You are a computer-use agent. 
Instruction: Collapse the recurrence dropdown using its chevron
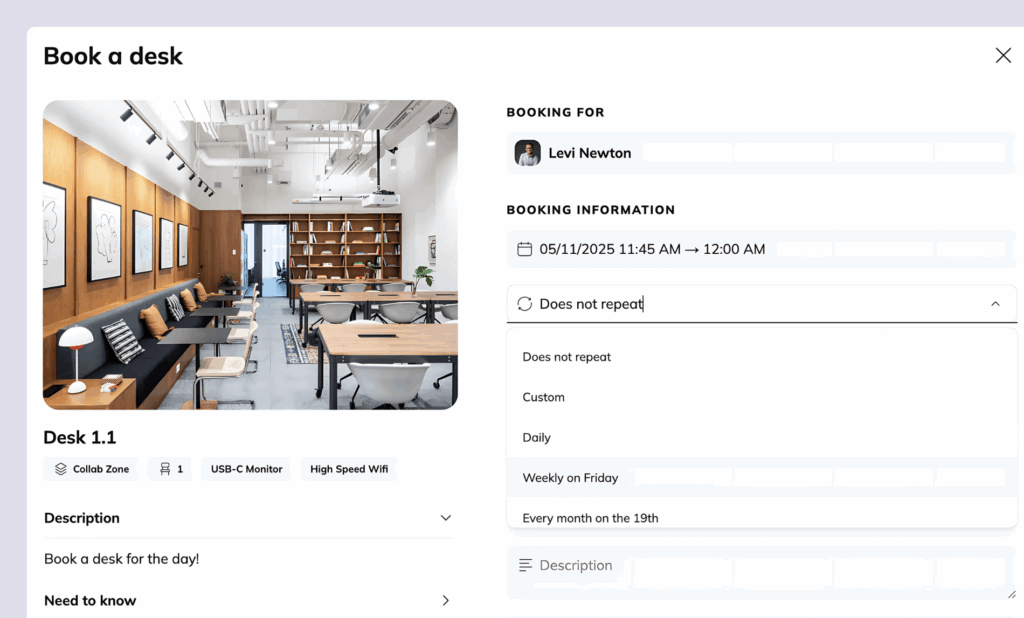(995, 303)
